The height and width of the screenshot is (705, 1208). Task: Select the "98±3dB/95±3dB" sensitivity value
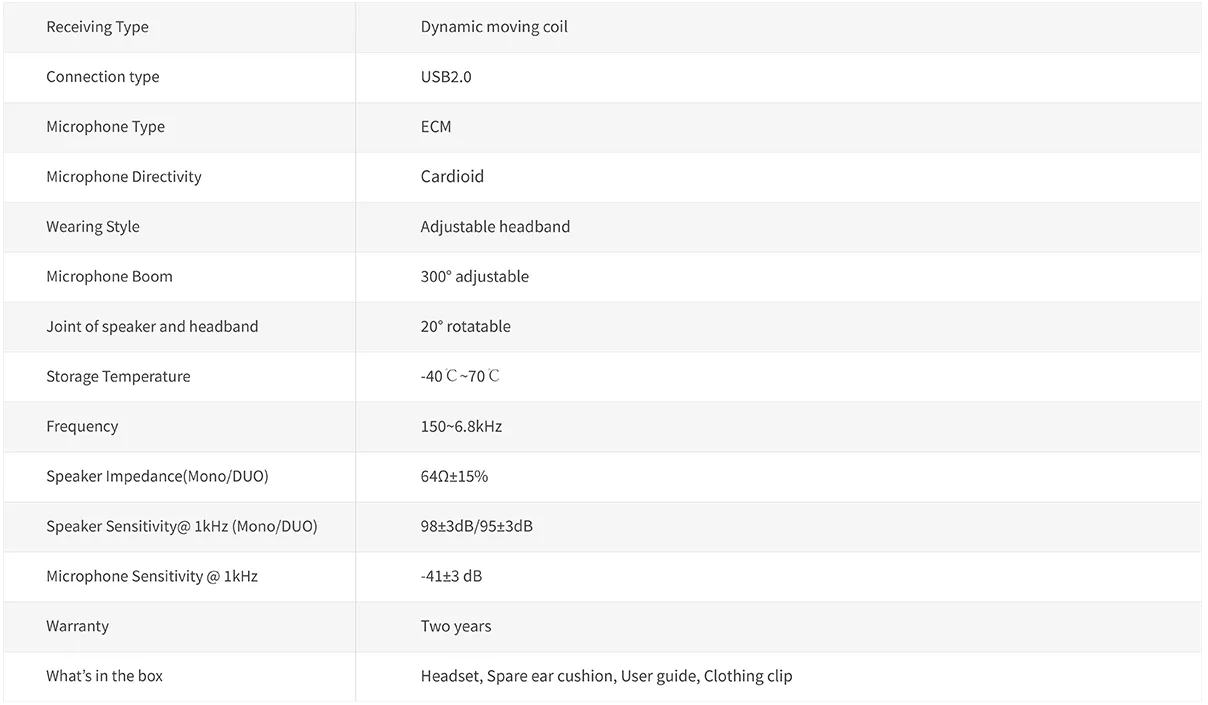pos(476,527)
